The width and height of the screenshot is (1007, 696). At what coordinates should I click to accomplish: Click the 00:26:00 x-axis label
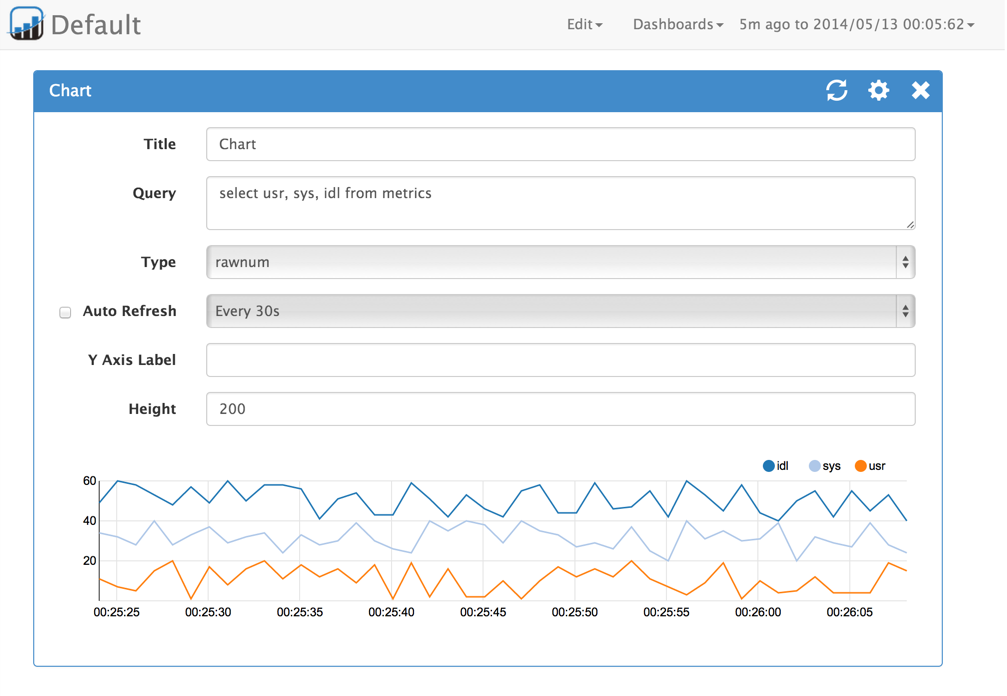click(x=758, y=613)
